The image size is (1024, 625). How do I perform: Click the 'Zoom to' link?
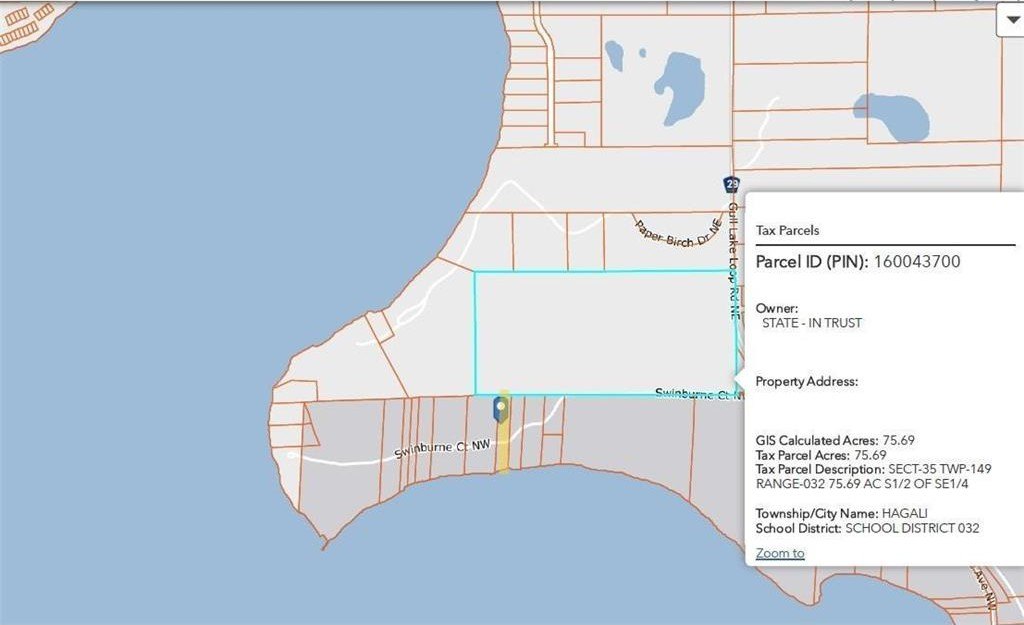780,553
